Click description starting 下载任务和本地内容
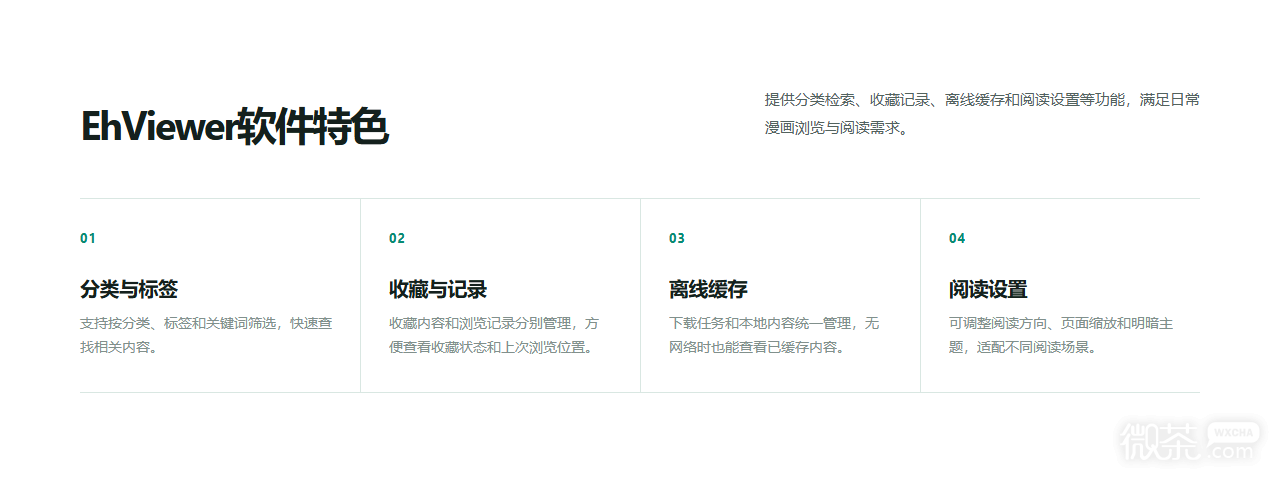Screen dimensions: 1280x485 [774, 335]
